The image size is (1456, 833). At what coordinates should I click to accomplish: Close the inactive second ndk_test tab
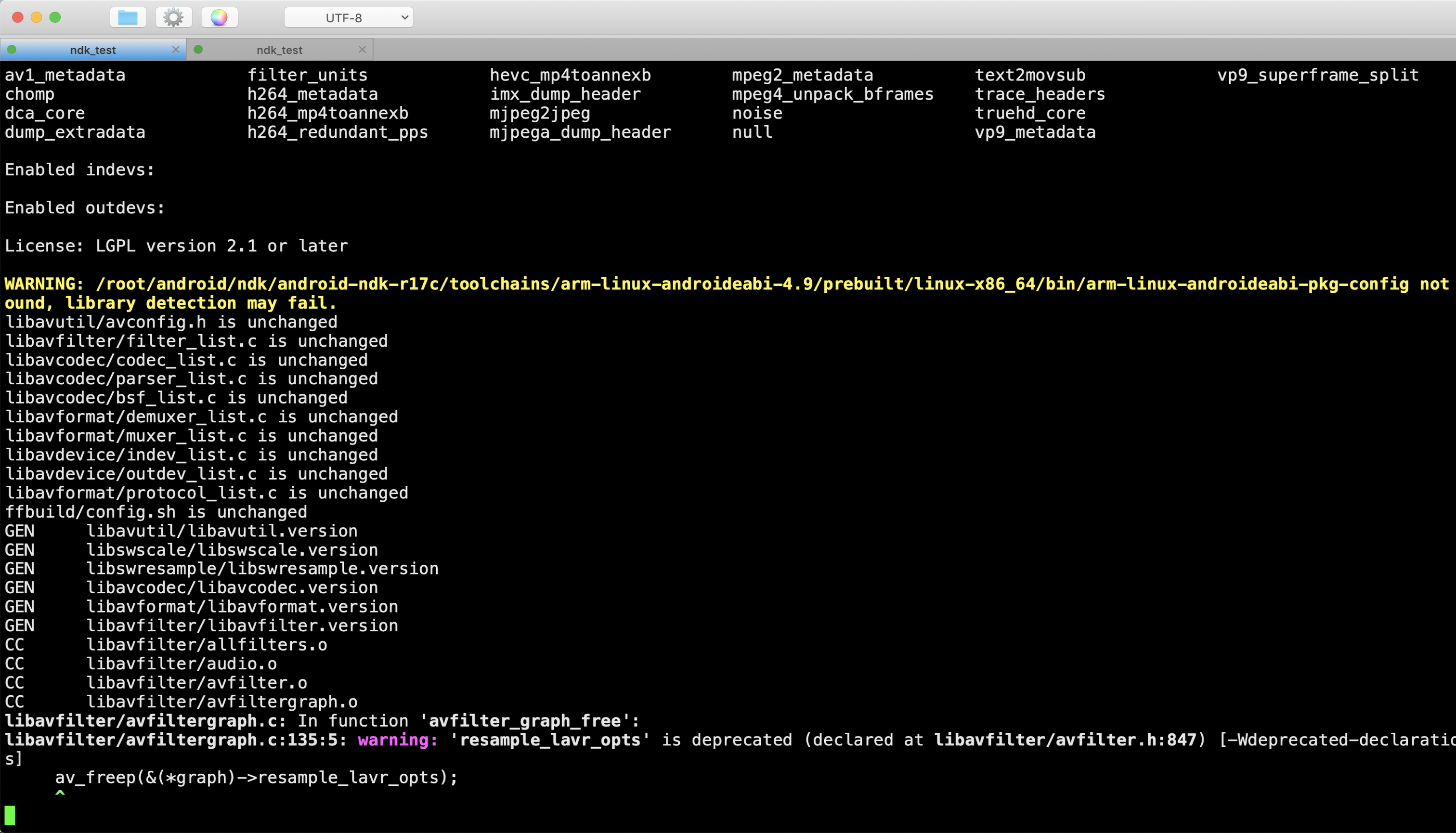(x=362, y=50)
